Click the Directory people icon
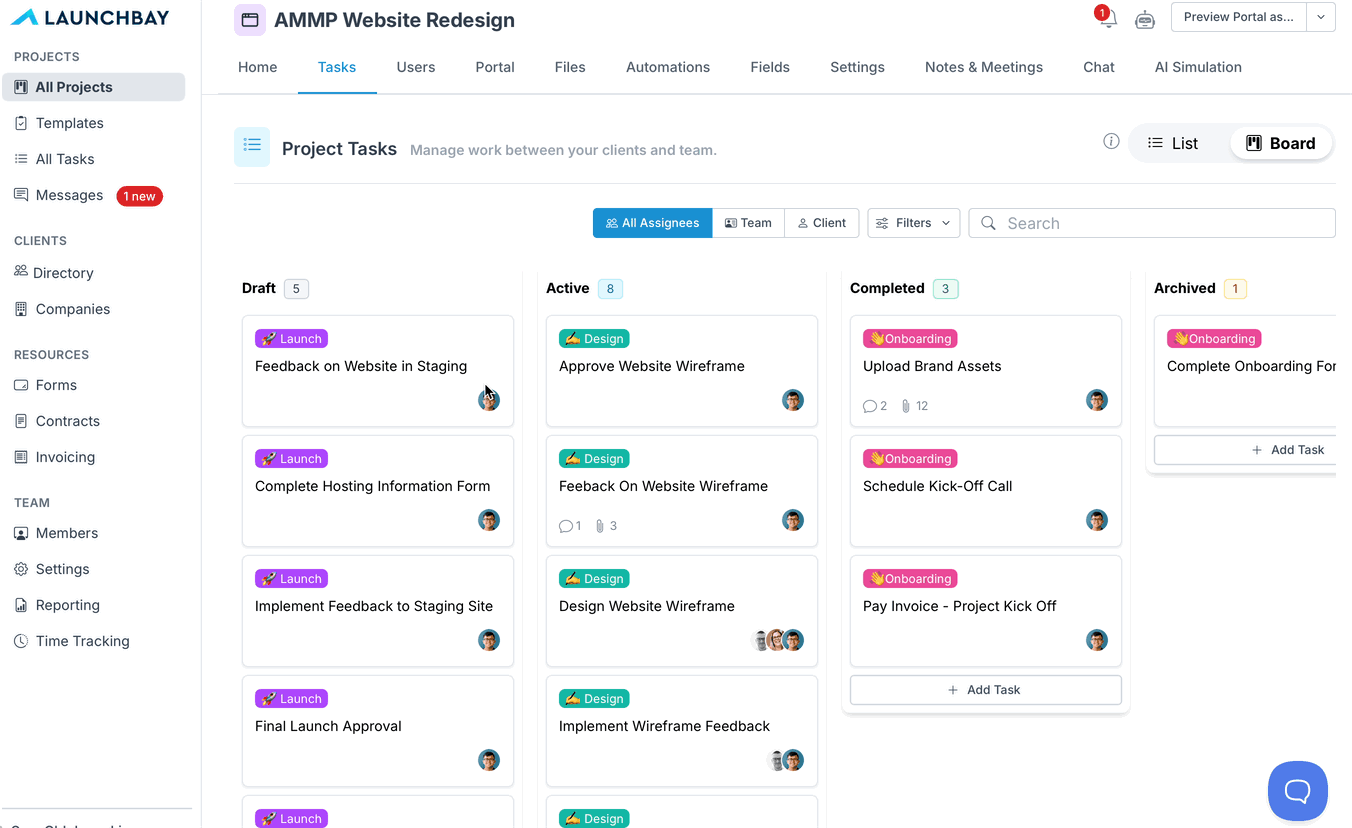 tap(21, 271)
